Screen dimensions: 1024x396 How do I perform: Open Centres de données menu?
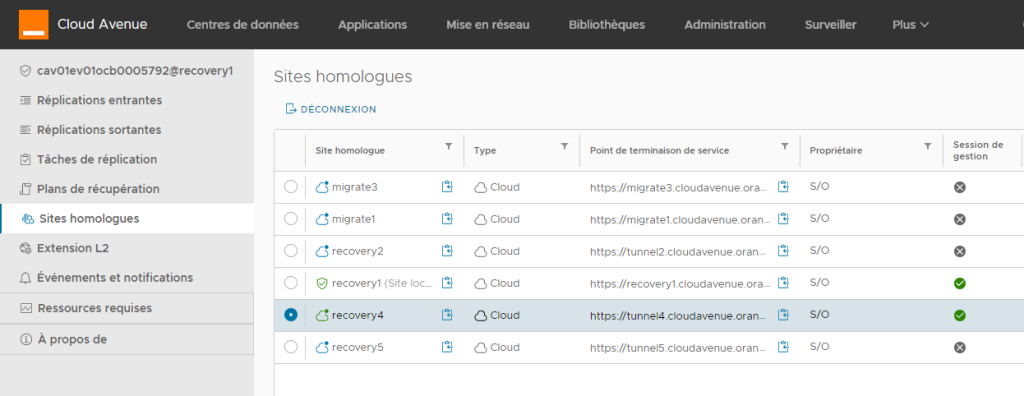point(242,25)
